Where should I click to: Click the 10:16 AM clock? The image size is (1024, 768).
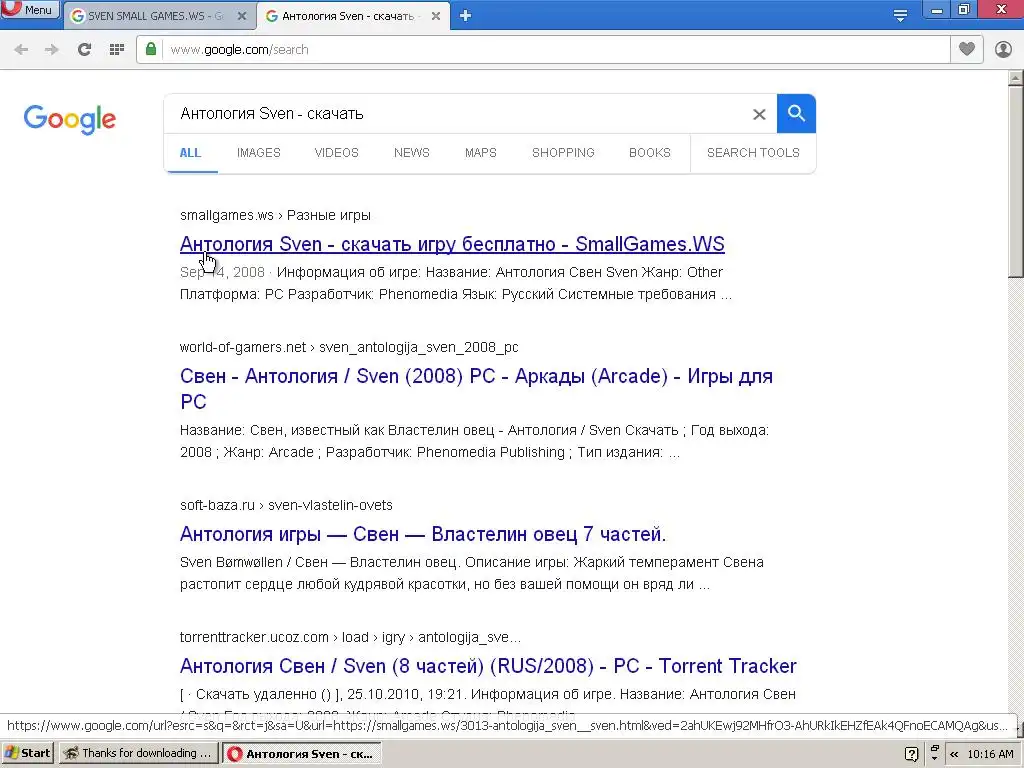pos(991,754)
